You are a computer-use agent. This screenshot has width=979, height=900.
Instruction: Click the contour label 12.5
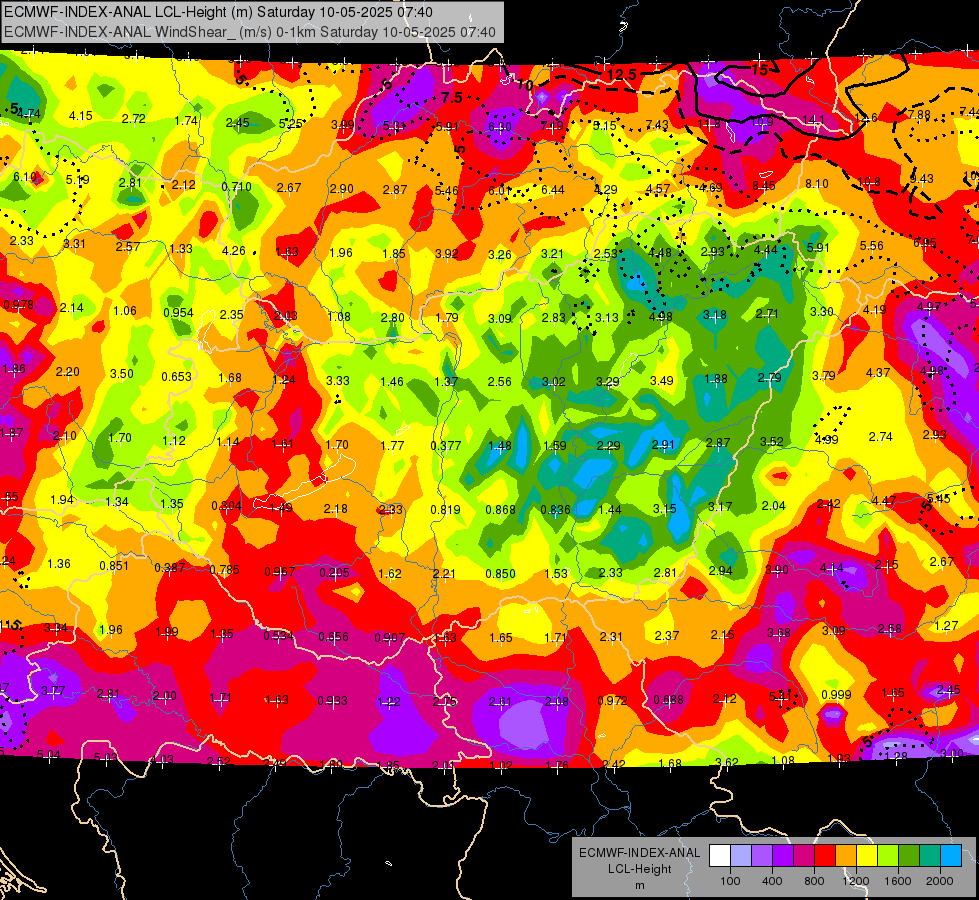tap(621, 74)
